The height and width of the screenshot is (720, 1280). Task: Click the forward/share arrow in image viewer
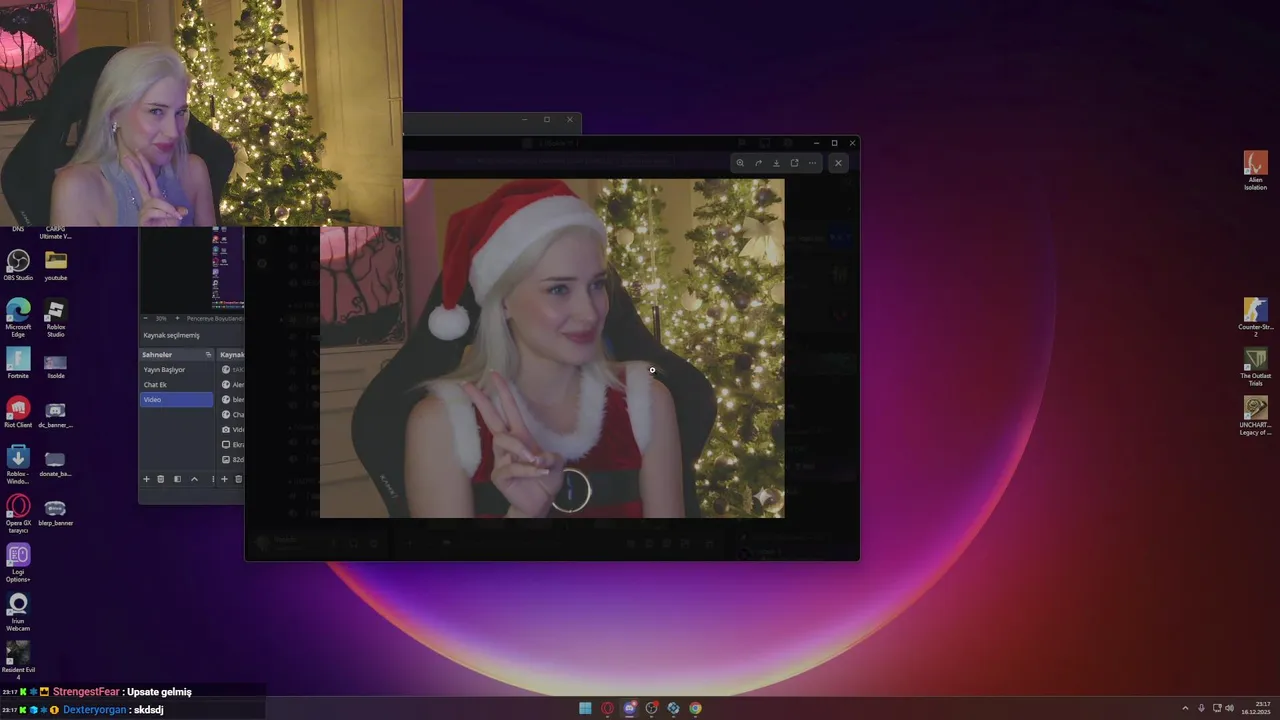pyautogui.click(x=758, y=163)
